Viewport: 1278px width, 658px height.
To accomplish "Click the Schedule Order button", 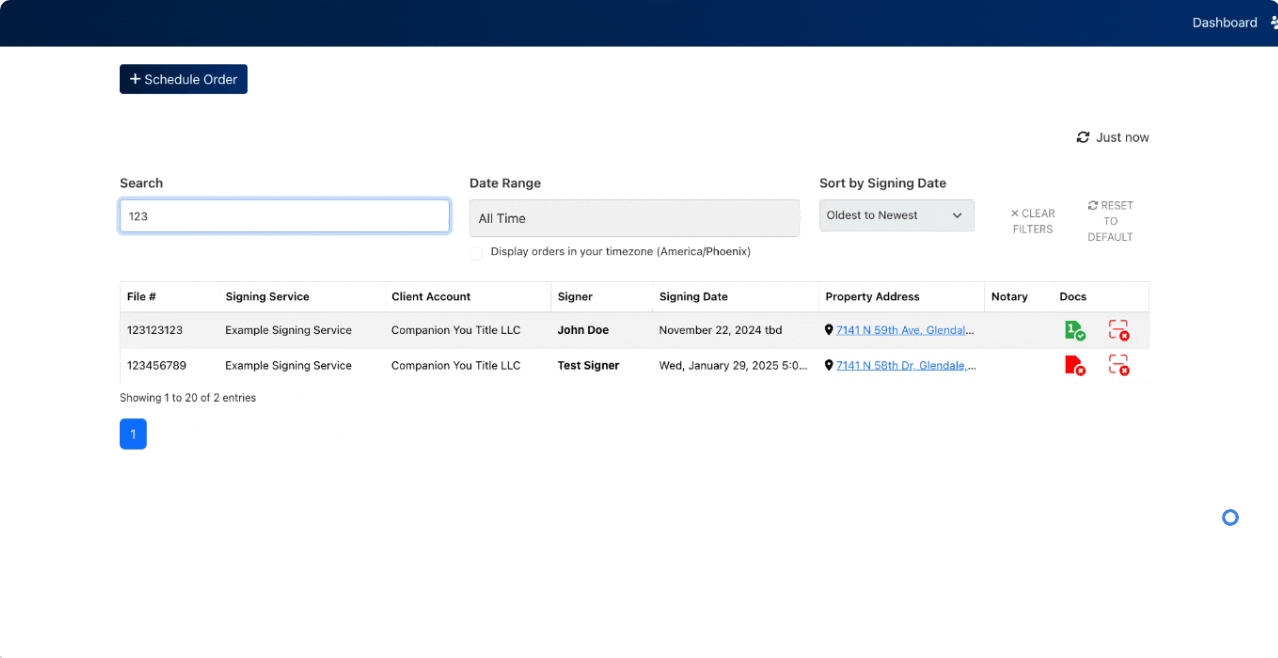I will point(183,79).
